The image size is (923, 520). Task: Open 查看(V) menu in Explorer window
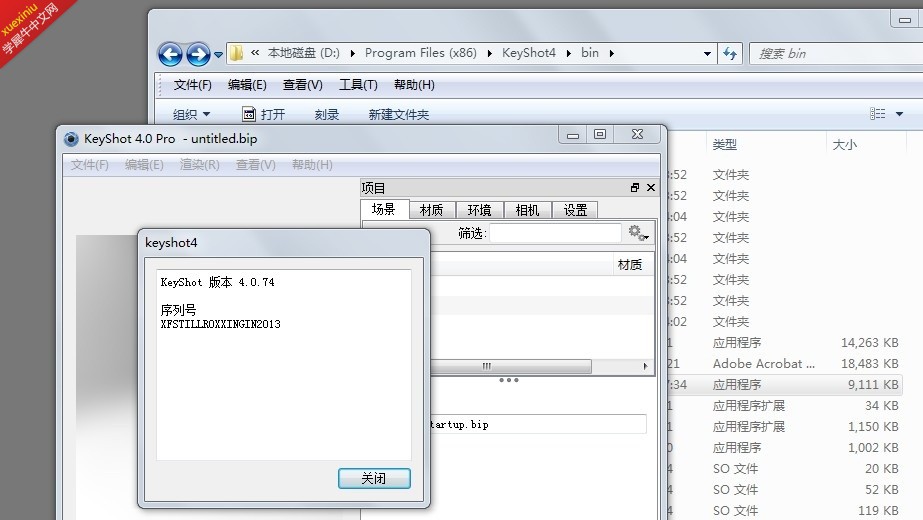(x=303, y=85)
